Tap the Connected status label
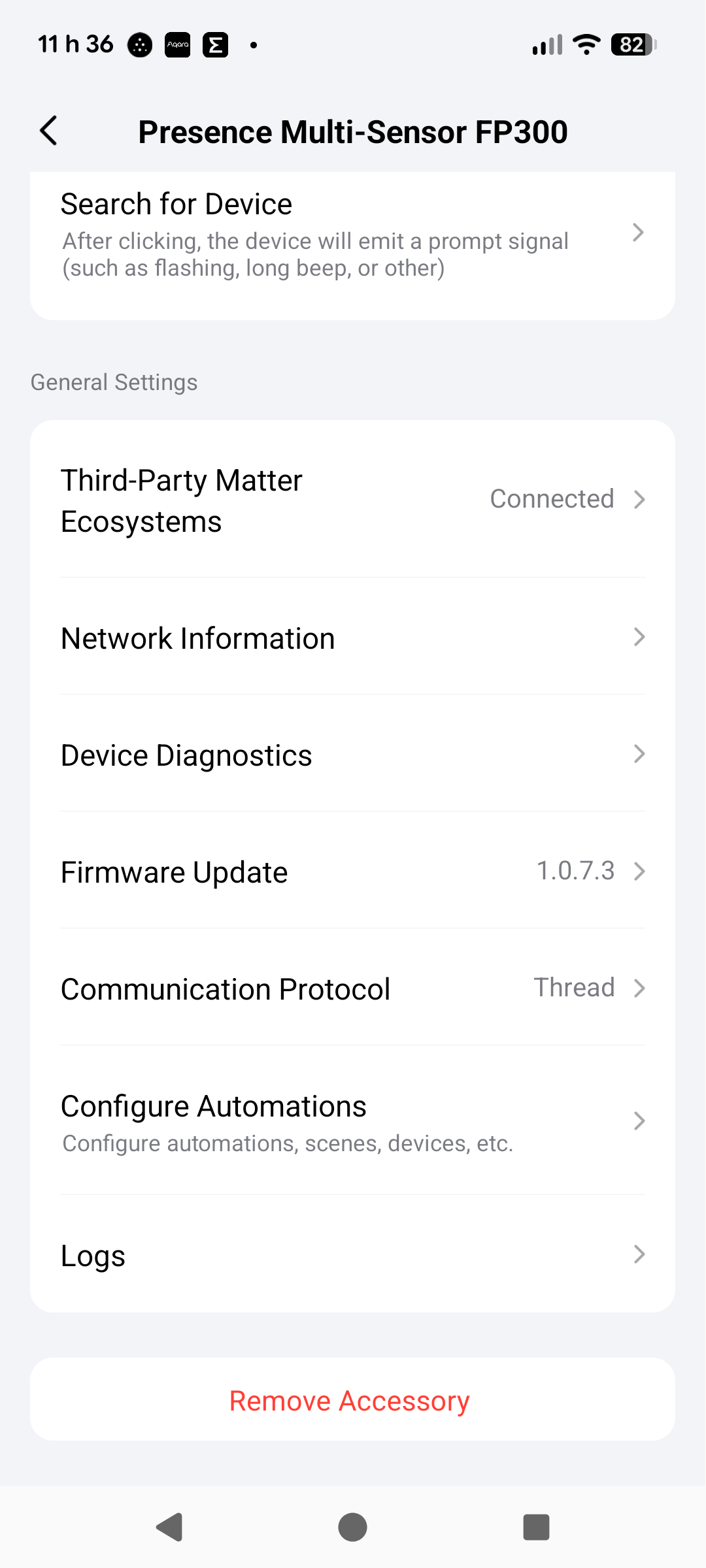The height and width of the screenshot is (1568, 706). (x=552, y=499)
